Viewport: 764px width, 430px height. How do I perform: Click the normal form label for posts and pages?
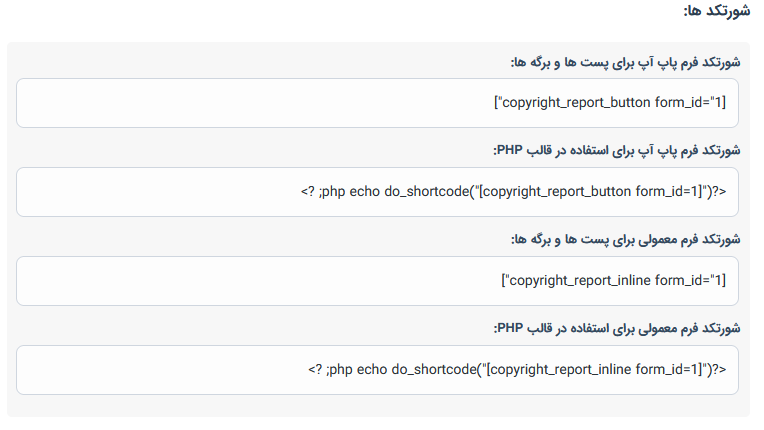click(625, 240)
